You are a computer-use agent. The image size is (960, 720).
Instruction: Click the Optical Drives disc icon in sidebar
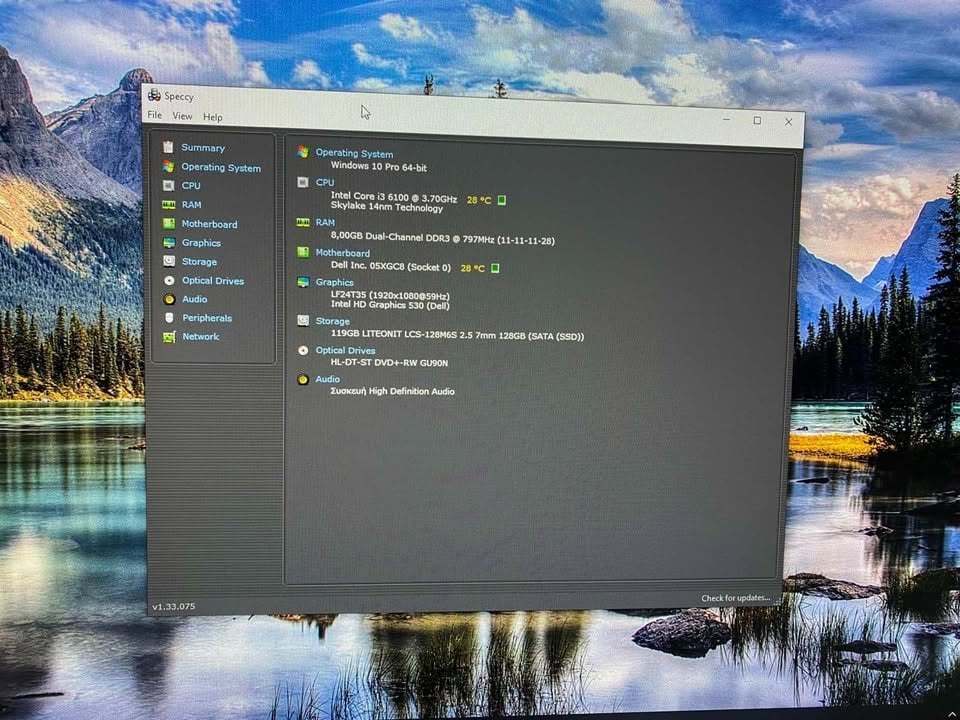[x=169, y=280]
